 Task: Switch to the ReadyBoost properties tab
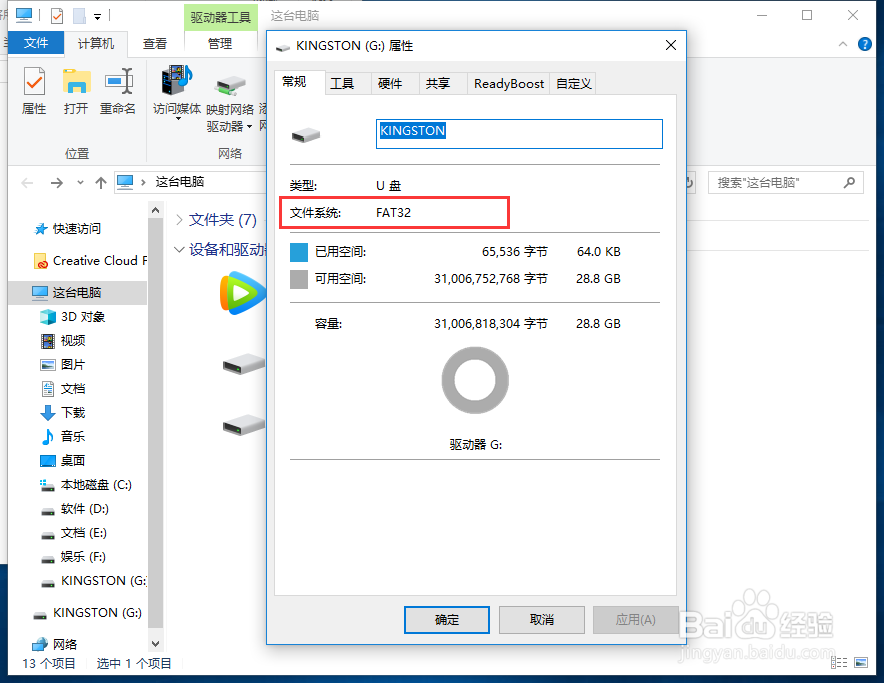click(x=509, y=83)
